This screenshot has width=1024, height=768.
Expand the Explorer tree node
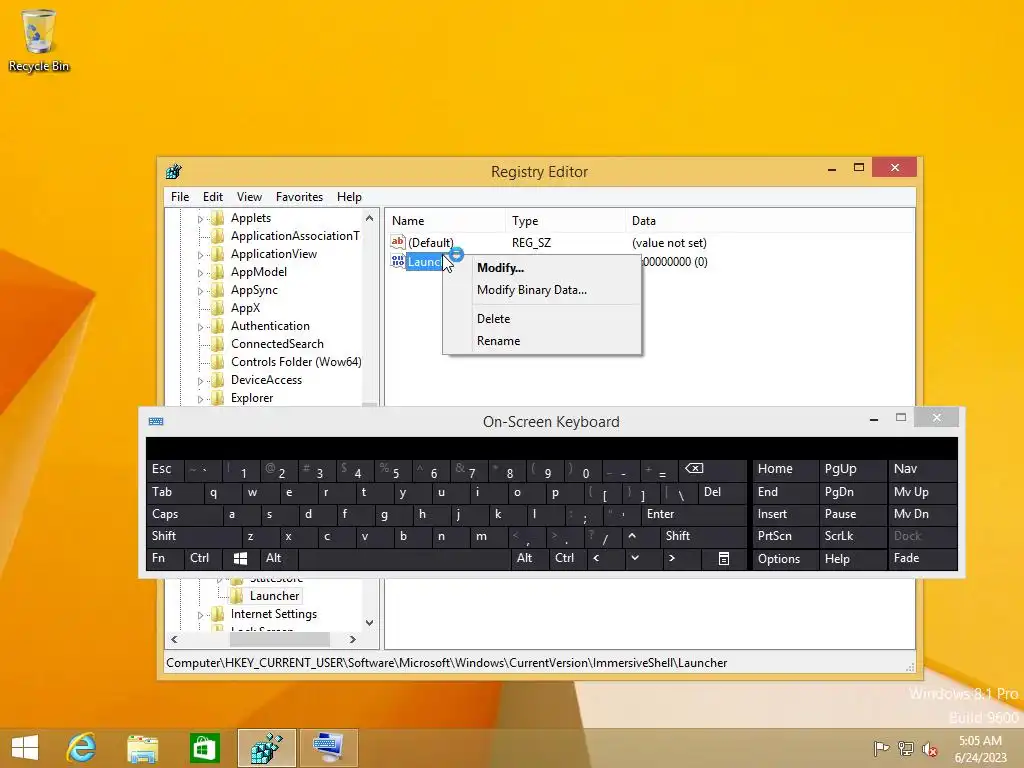pos(200,398)
